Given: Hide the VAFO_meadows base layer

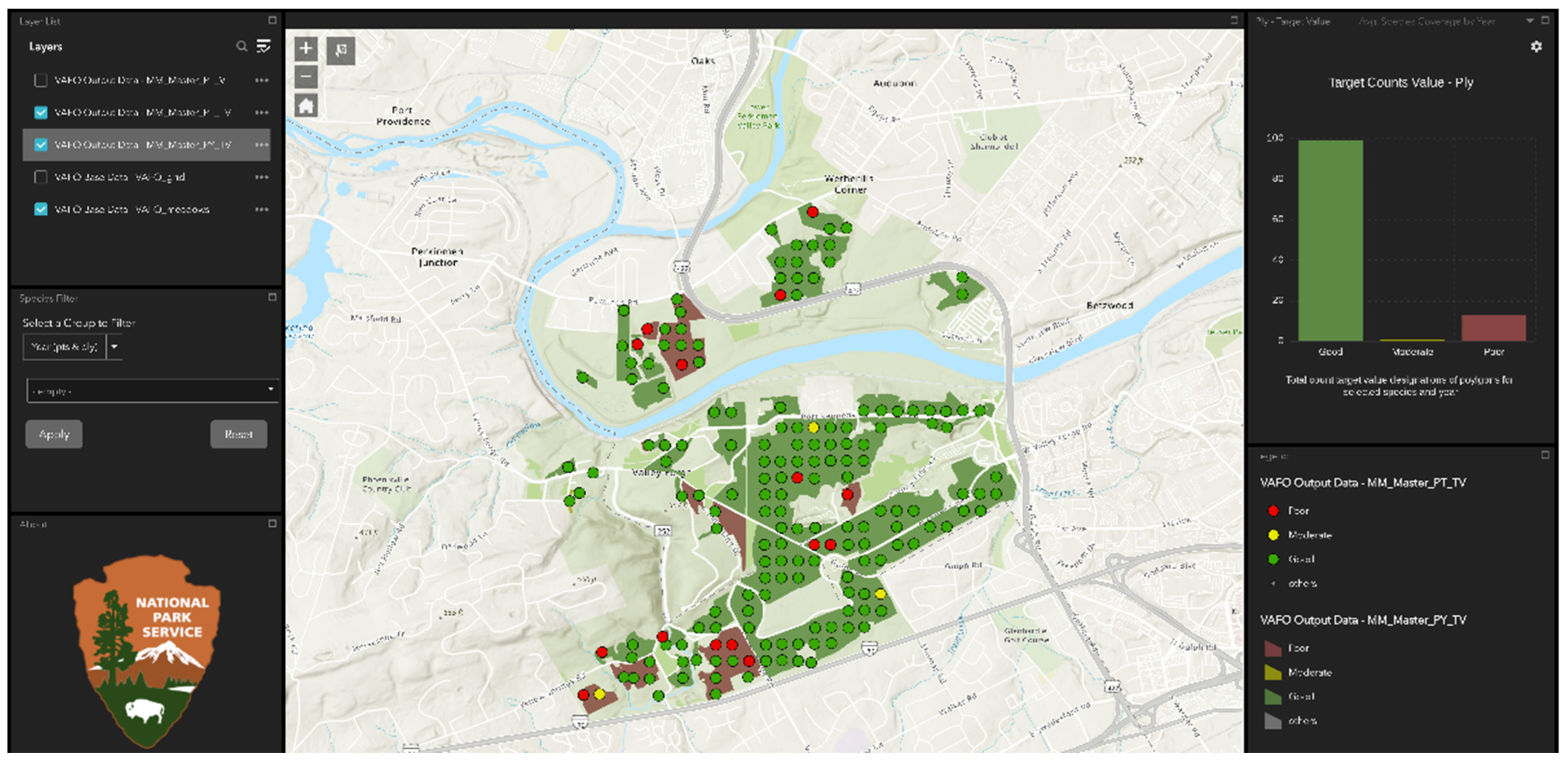Looking at the screenshot, I should click(x=41, y=209).
